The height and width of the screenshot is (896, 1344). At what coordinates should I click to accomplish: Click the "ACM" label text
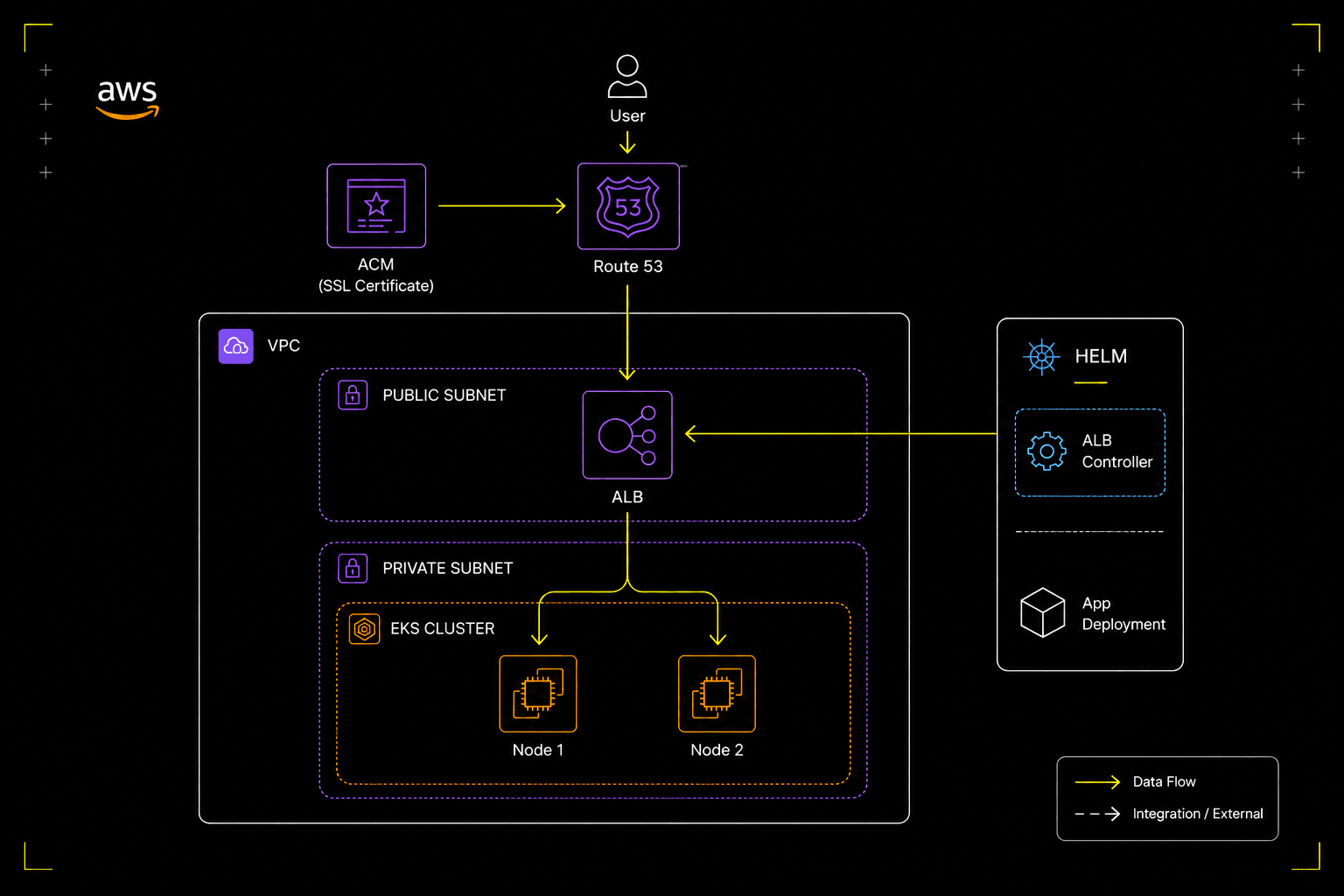pyautogui.click(x=376, y=265)
